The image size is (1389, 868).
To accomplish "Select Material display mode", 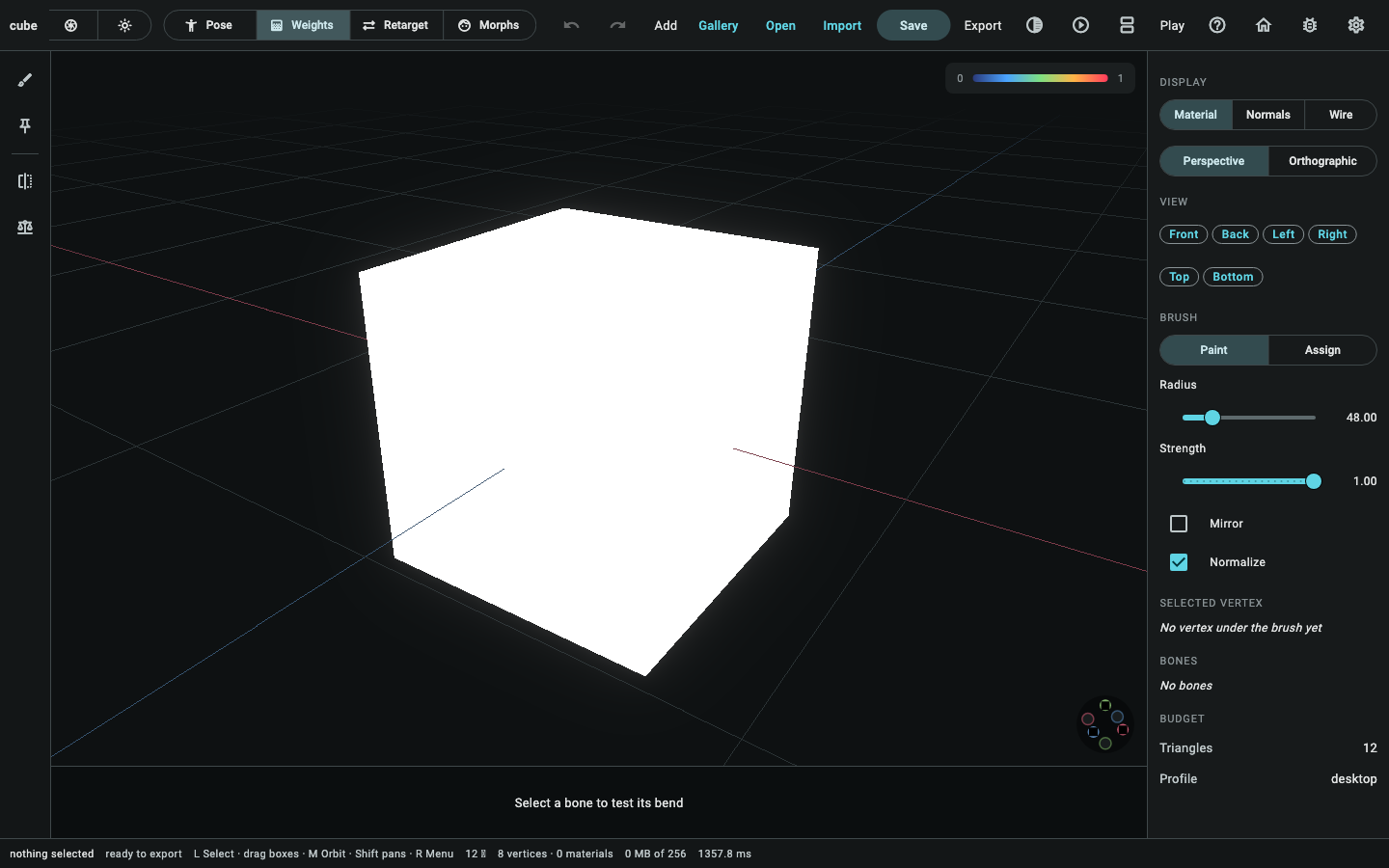I will click(1196, 115).
